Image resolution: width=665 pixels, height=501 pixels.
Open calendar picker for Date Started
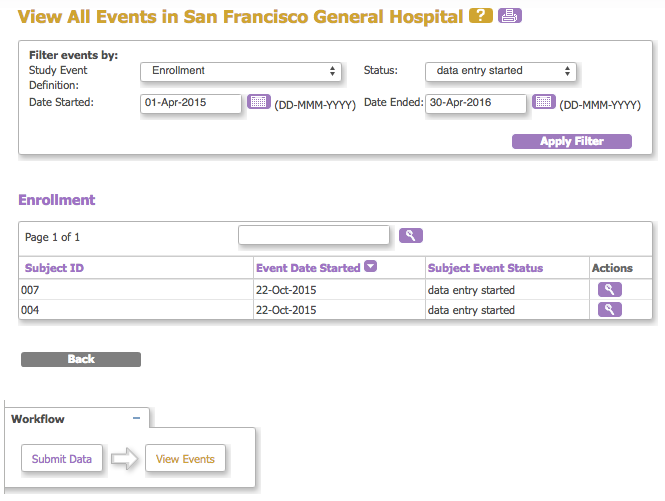pos(259,102)
